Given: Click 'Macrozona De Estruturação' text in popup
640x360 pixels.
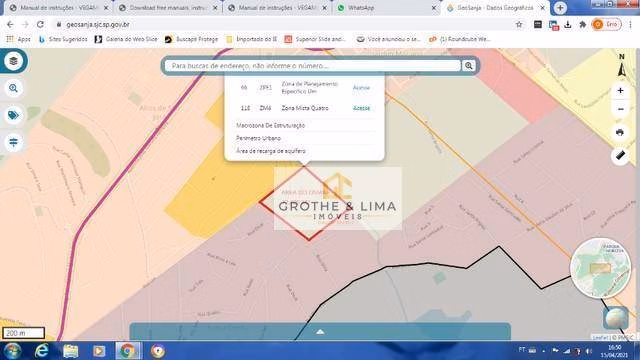Looking at the screenshot, I should point(271,125).
